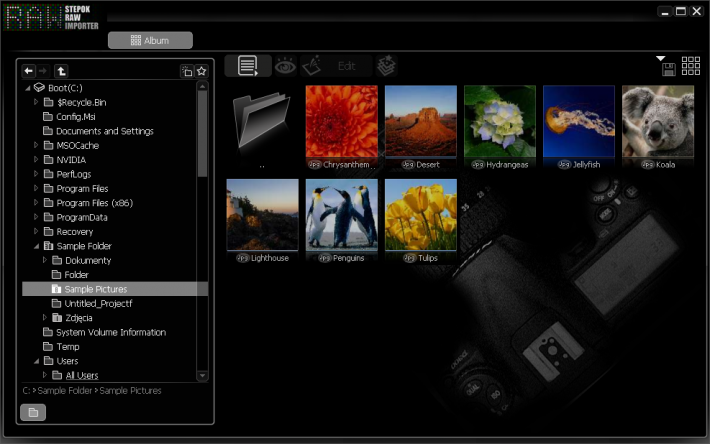Image resolution: width=710 pixels, height=444 pixels.
Task: Click the Penguins file name label
Action: (x=348, y=258)
